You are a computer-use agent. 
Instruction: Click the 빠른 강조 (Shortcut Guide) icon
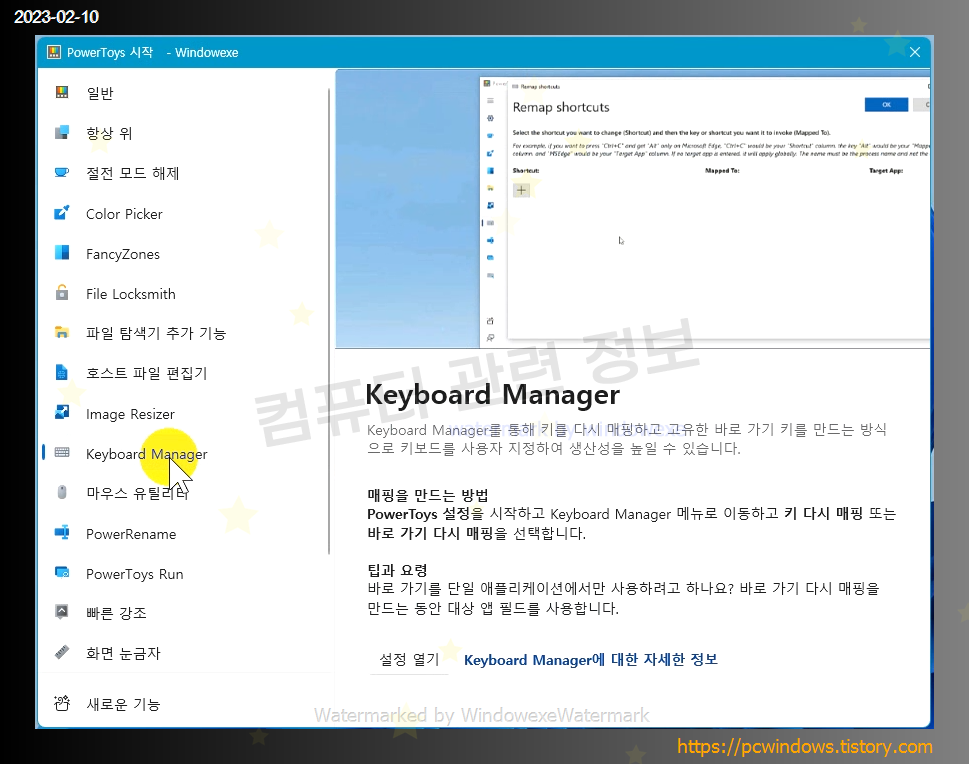[x=62, y=612]
